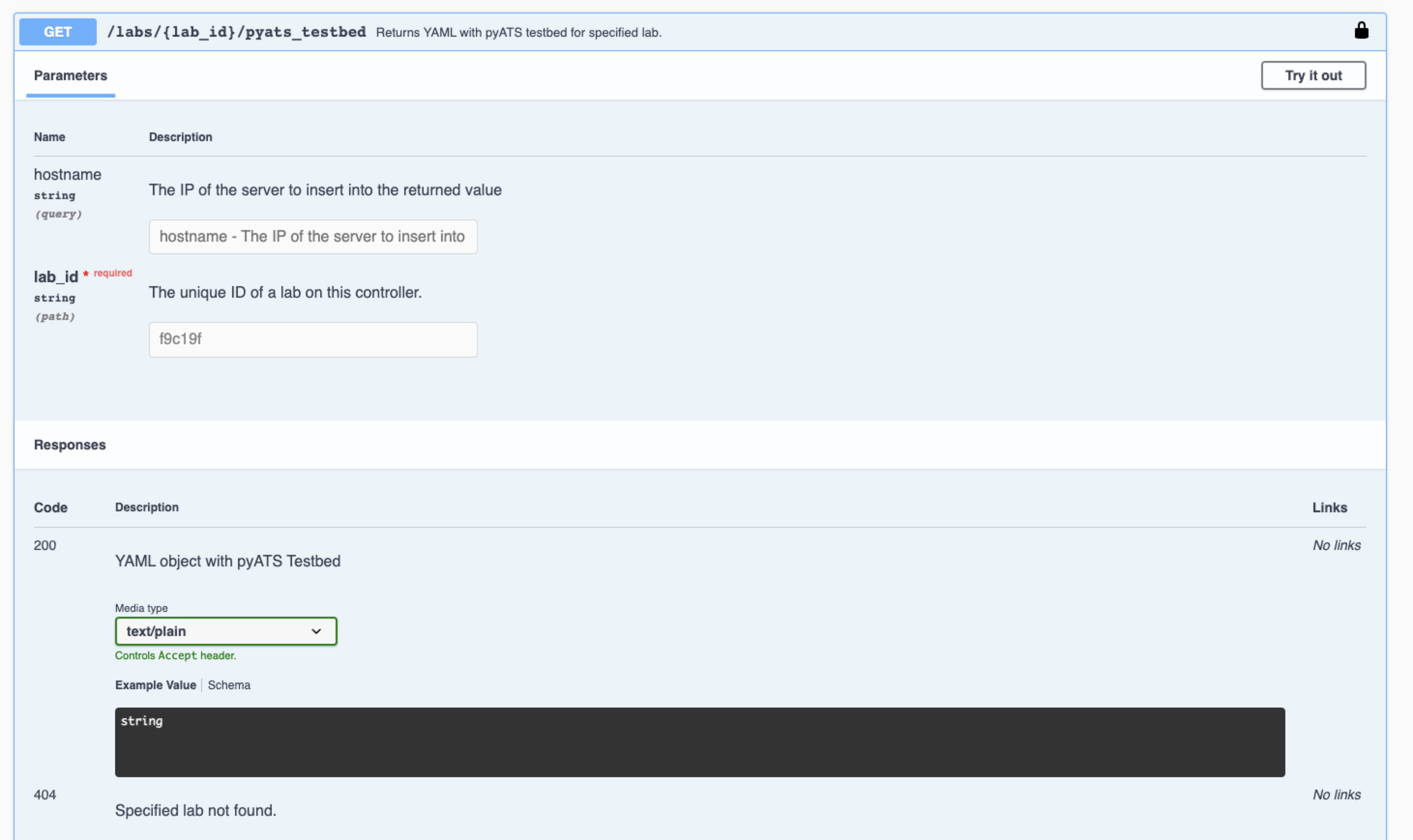This screenshot has height=840, width=1413.
Task: Click the media type dropdown chevron arrow
Action: point(316,631)
